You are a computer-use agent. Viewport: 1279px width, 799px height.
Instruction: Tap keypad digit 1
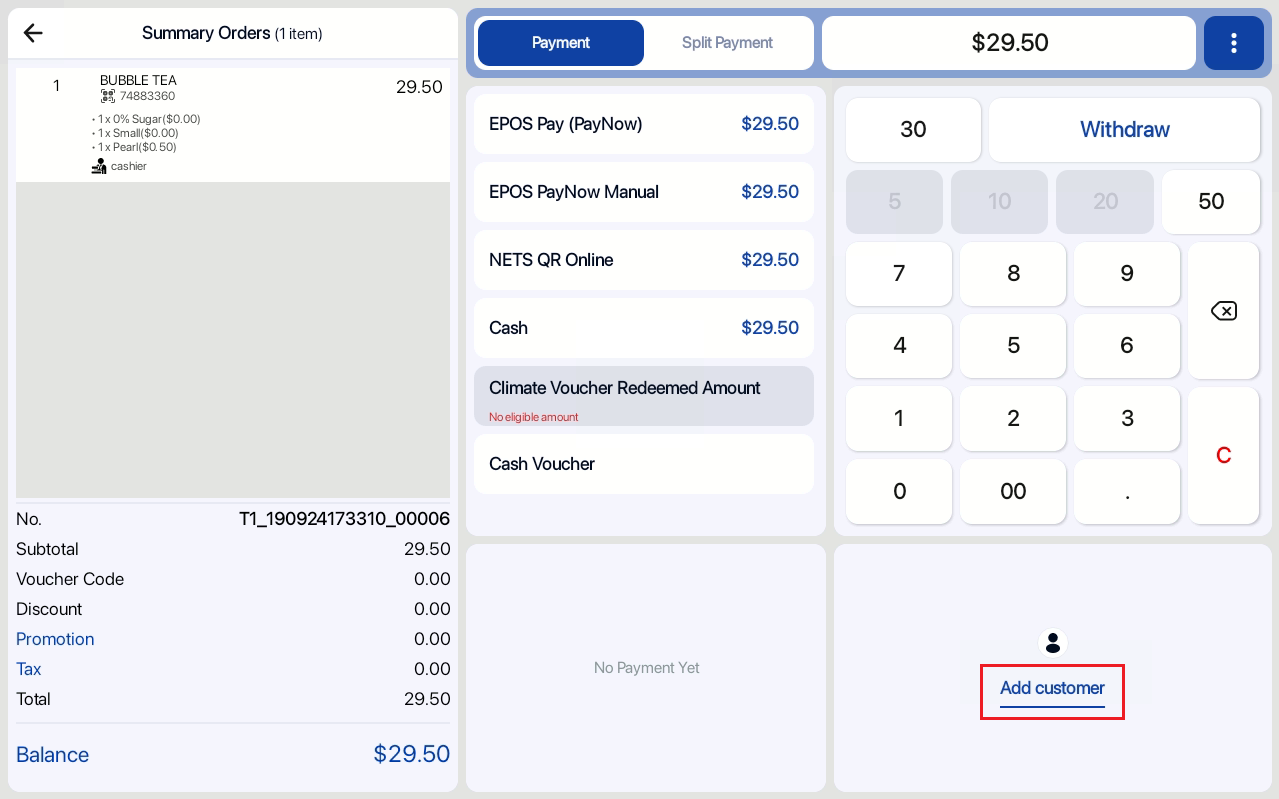(899, 419)
